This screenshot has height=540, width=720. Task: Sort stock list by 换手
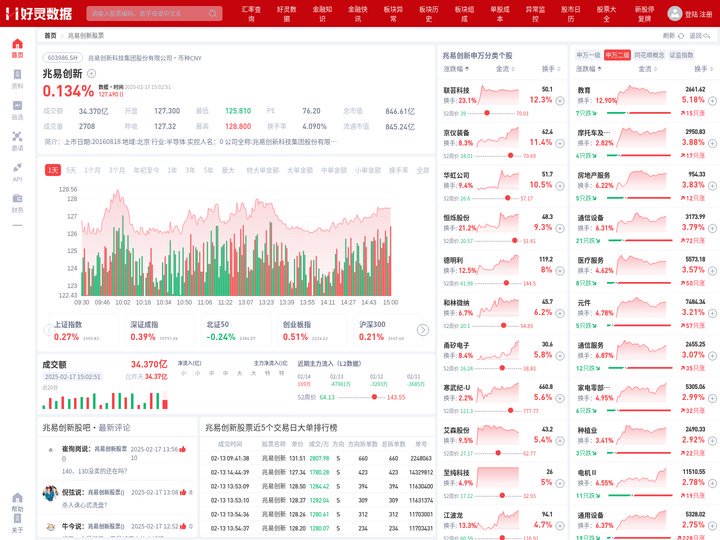click(551, 69)
